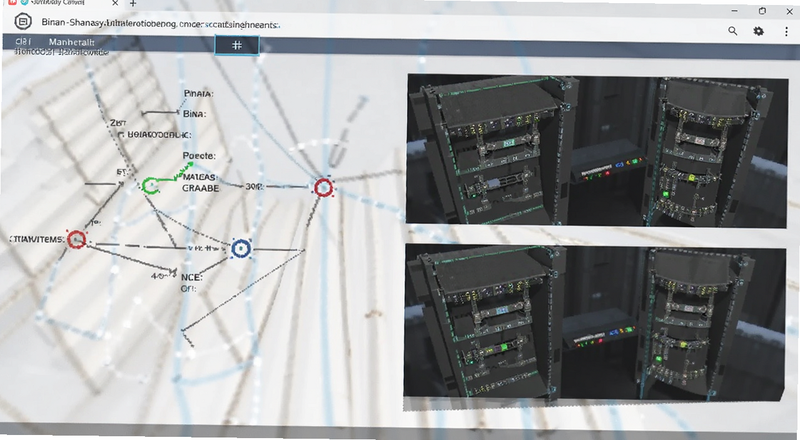Open the settings gear icon
The height and width of the screenshot is (440, 800).
[x=759, y=31]
